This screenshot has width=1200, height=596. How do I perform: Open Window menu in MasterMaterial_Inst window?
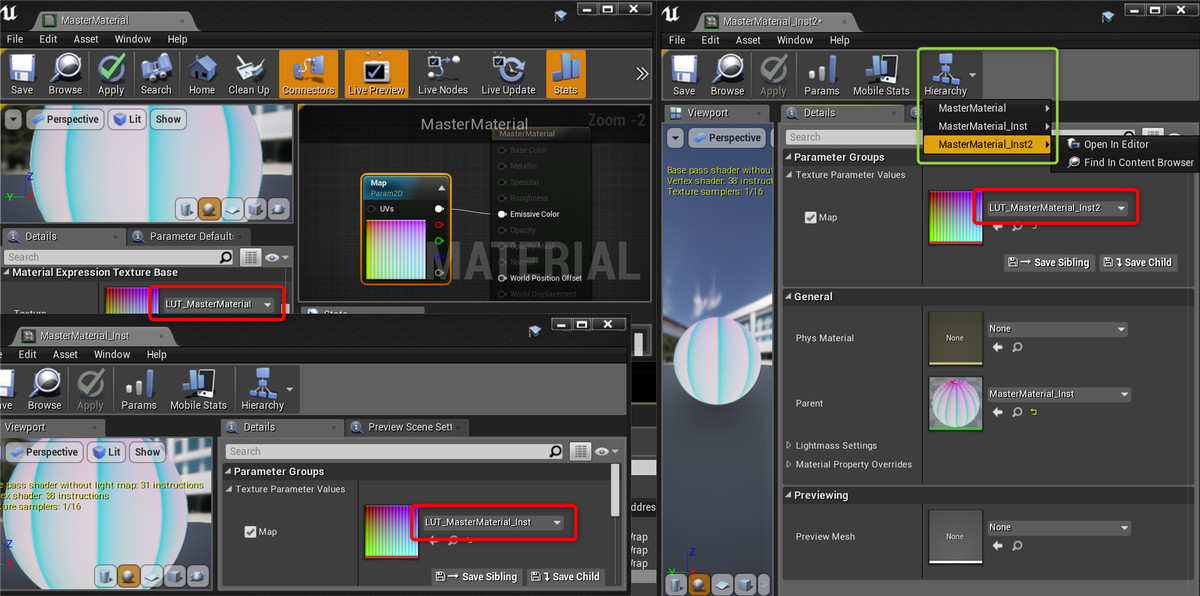pyautogui.click(x=112, y=354)
